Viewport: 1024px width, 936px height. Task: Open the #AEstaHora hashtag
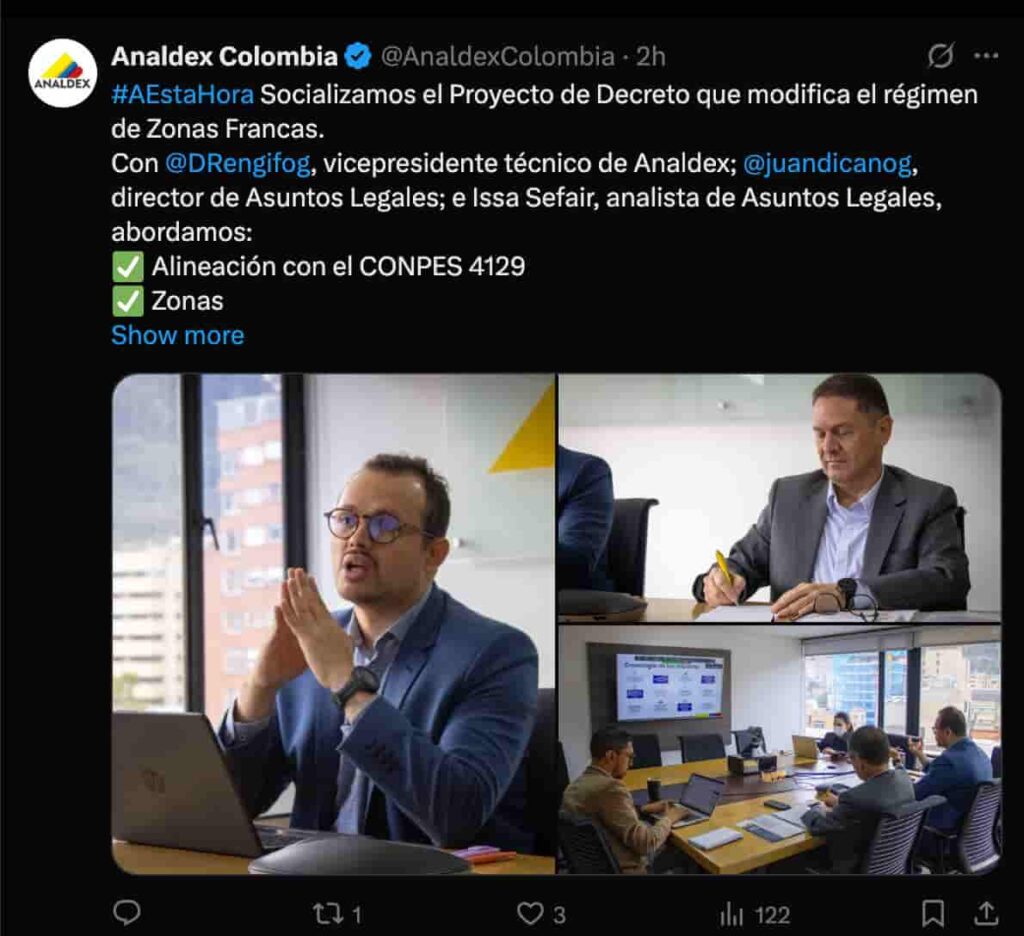tap(182, 95)
